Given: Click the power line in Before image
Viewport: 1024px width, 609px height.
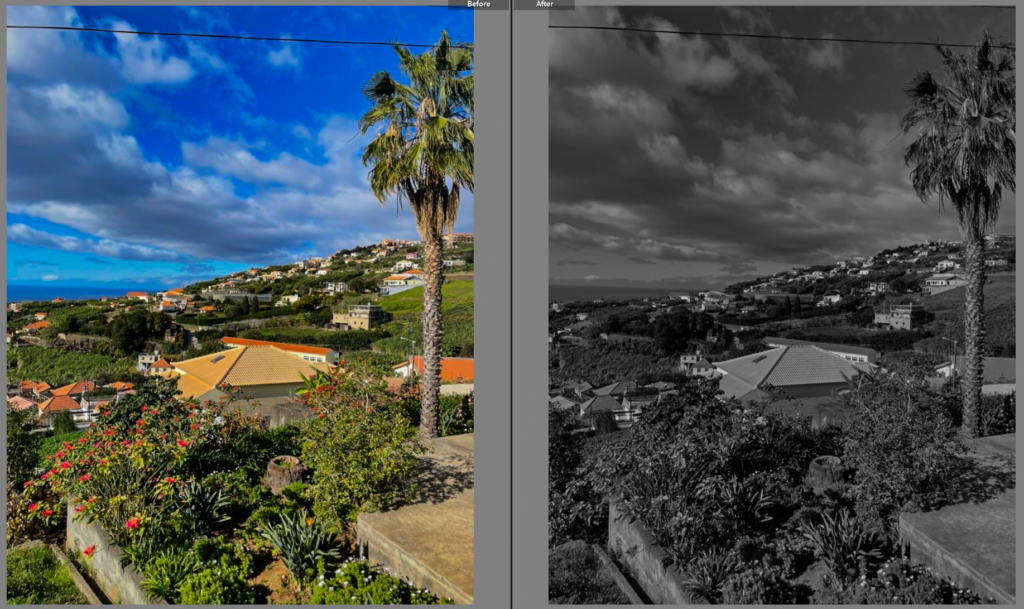Looking at the screenshot, I should coord(200,36).
